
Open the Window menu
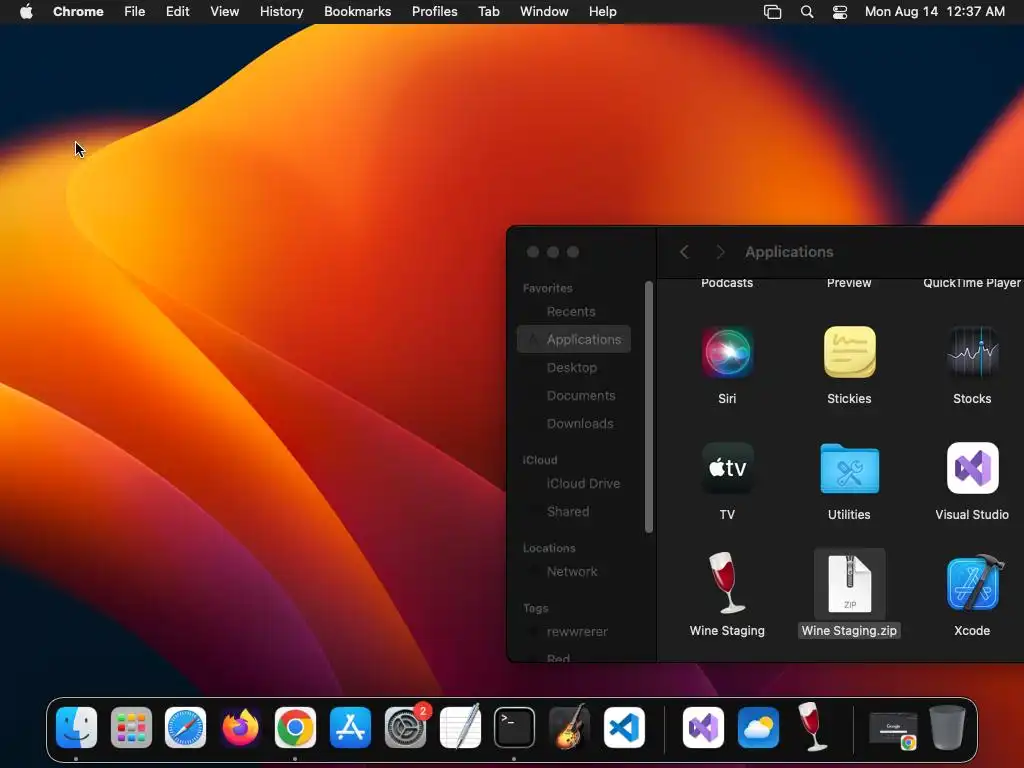tap(544, 12)
